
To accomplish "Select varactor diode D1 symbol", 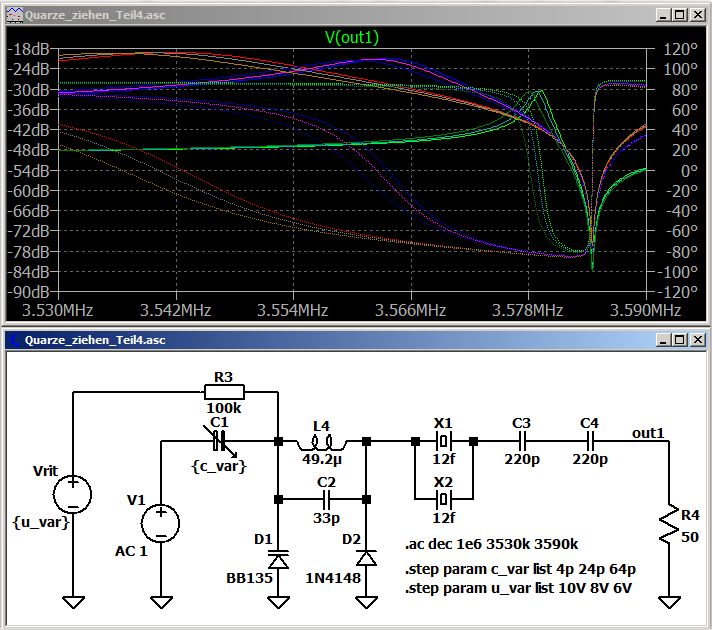I will point(278,560).
